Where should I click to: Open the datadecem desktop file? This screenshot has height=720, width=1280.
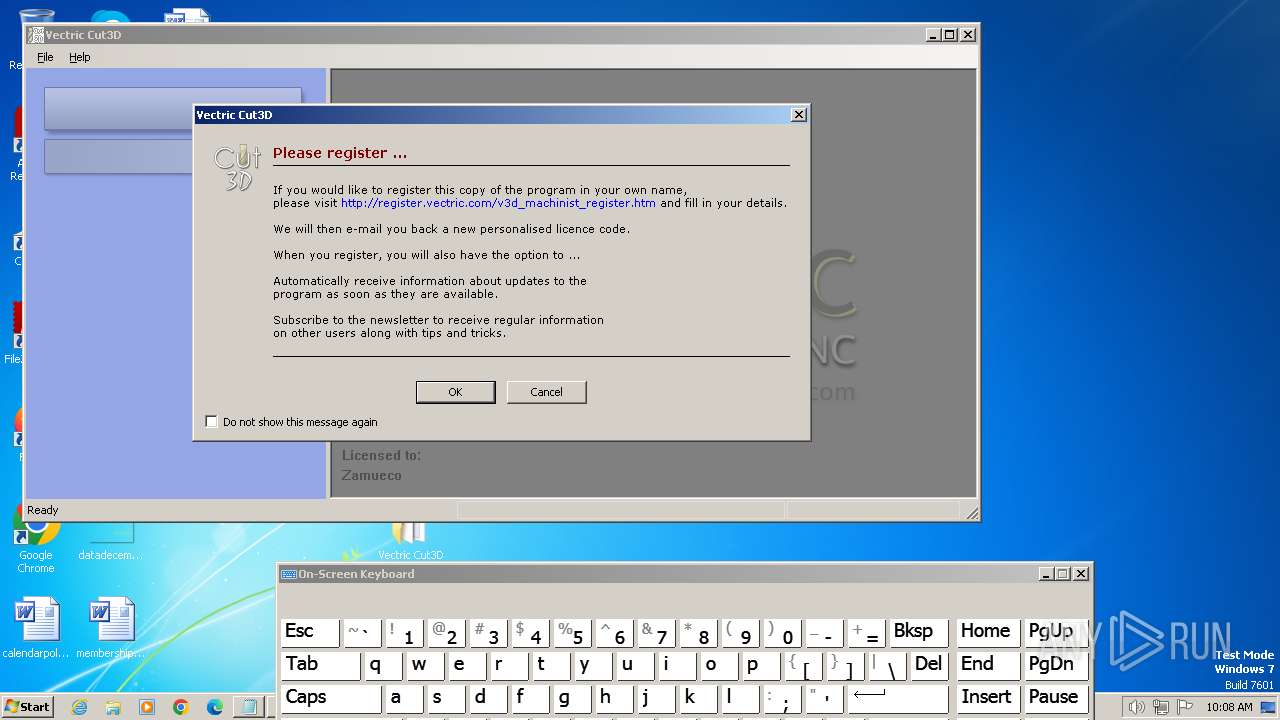pos(110,541)
